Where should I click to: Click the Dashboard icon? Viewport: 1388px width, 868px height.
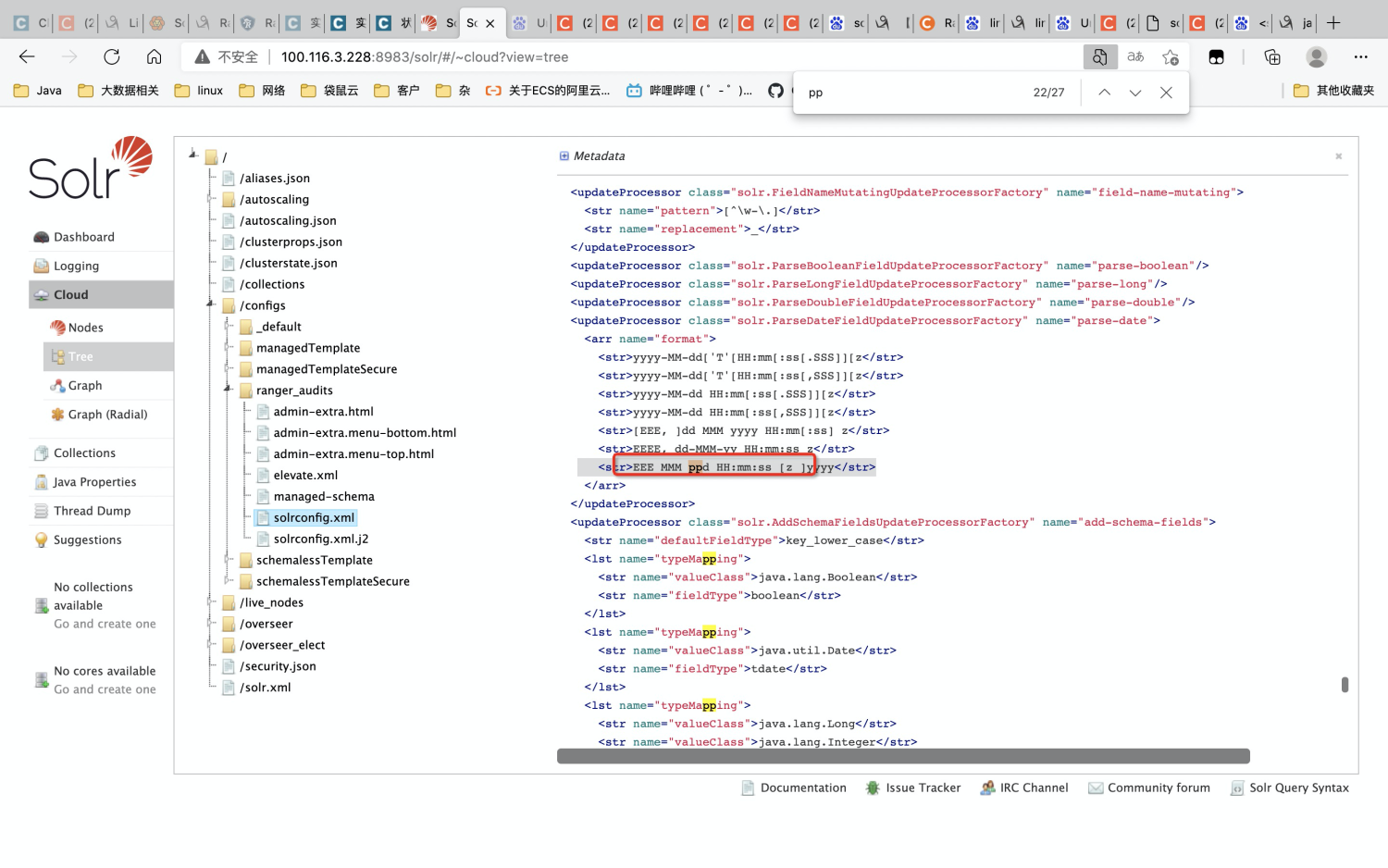pos(41,237)
